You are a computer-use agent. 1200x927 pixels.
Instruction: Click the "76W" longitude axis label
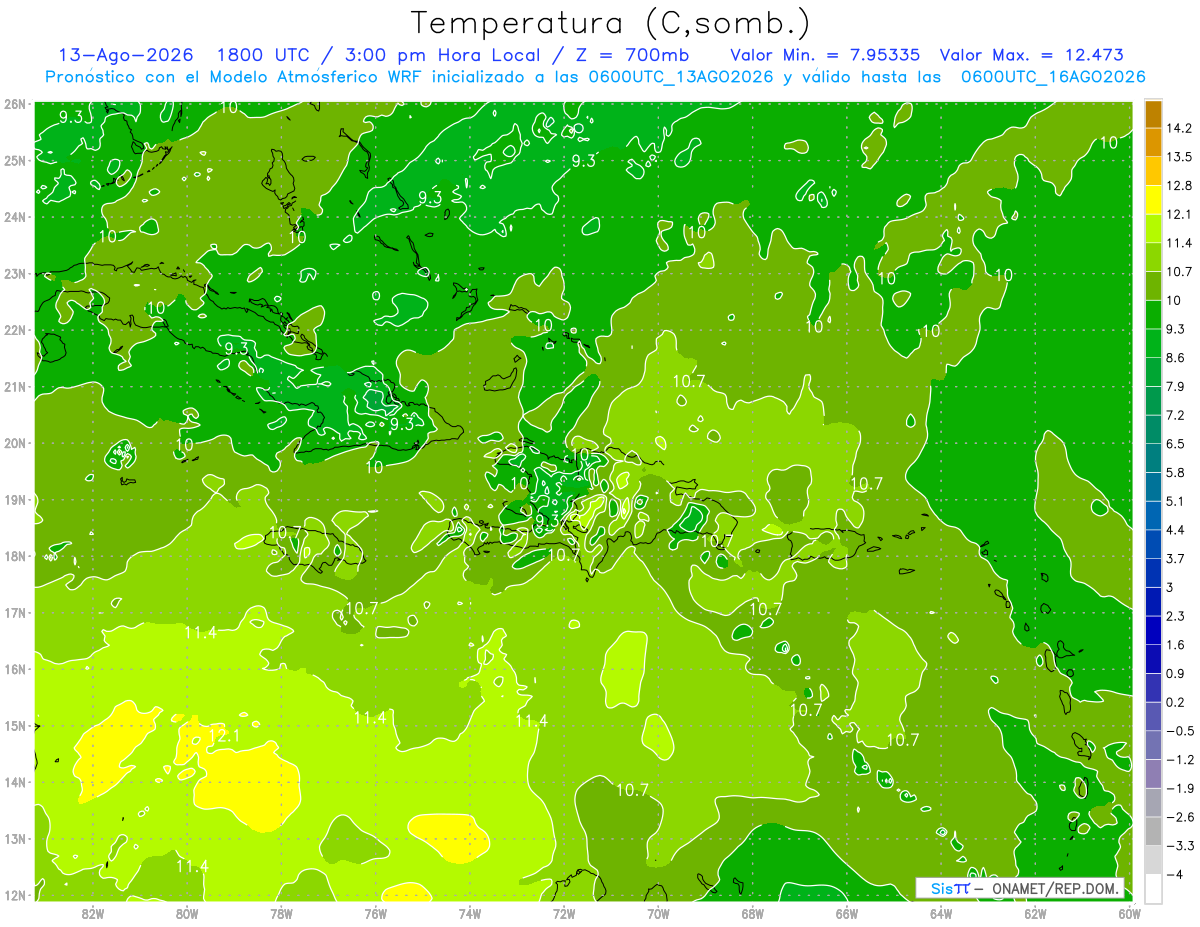click(376, 913)
